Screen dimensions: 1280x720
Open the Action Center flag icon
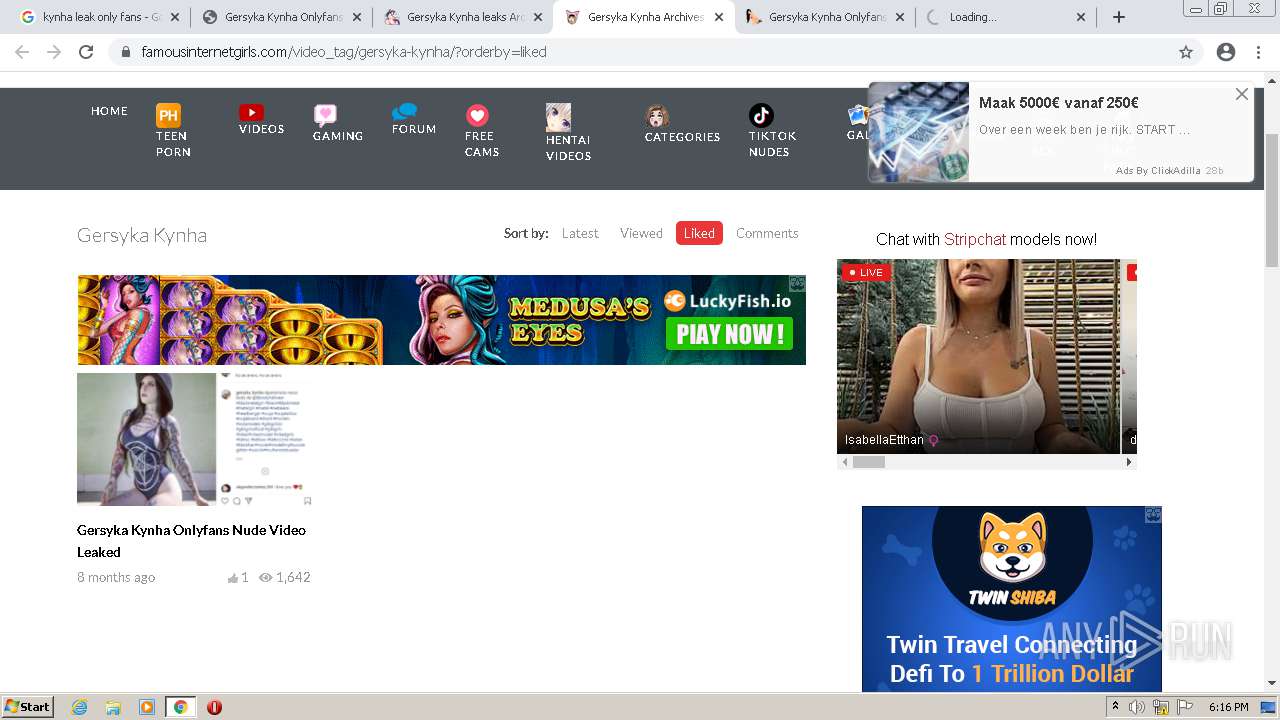[1185, 707]
